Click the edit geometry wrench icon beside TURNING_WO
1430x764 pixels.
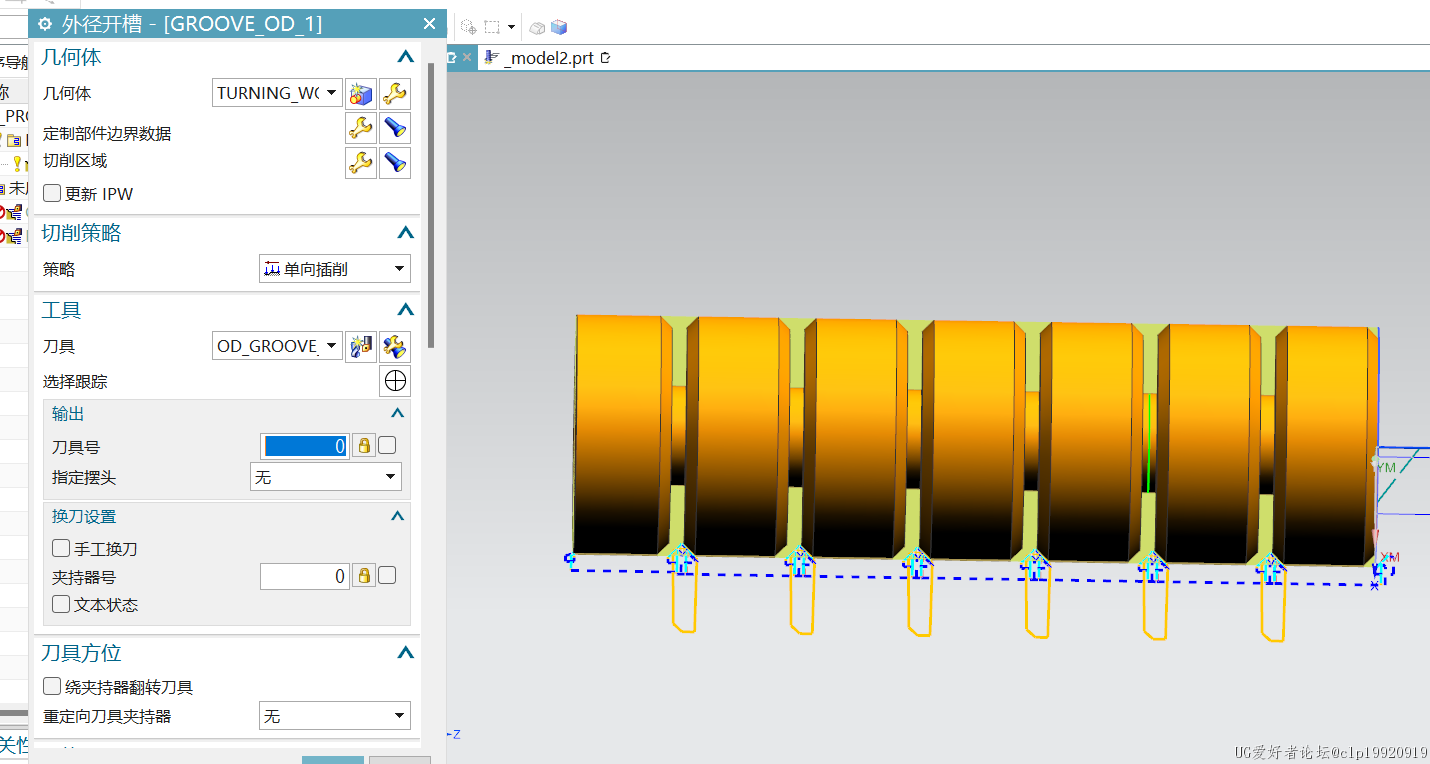[395, 94]
